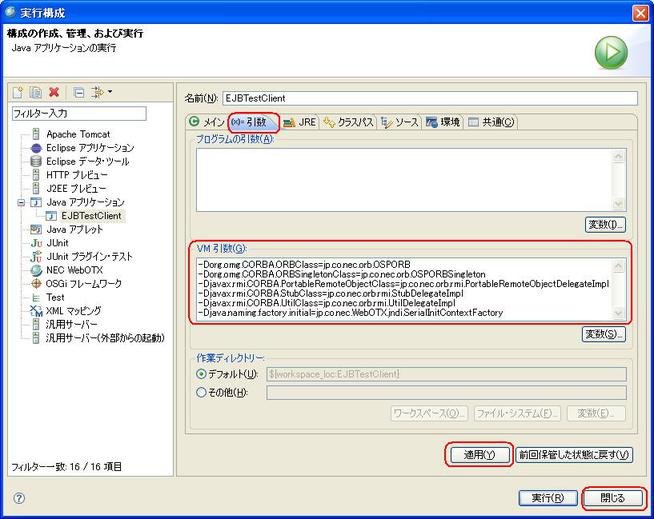Select 汎用サーバー(外部からの起動) item

click(105, 338)
